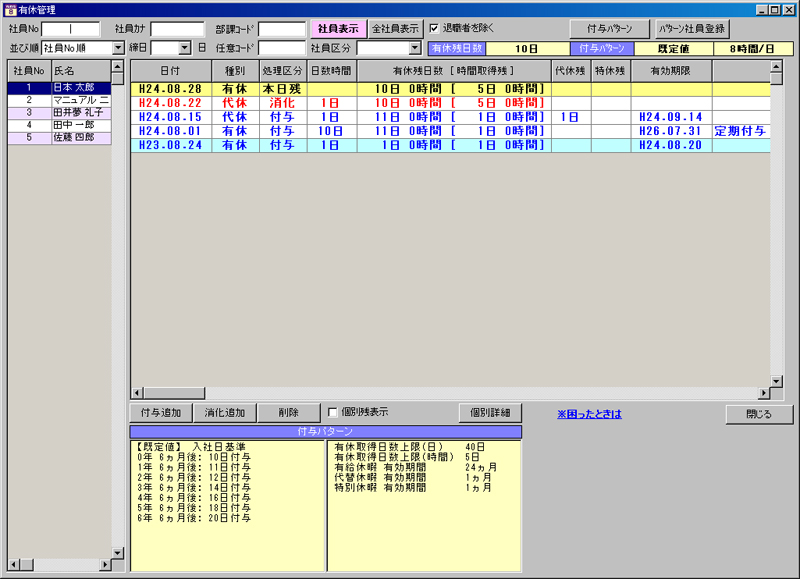Click the employee list scroll down arrow
The height and width of the screenshot is (579, 800).
pyautogui.click(x=117, y=552)
